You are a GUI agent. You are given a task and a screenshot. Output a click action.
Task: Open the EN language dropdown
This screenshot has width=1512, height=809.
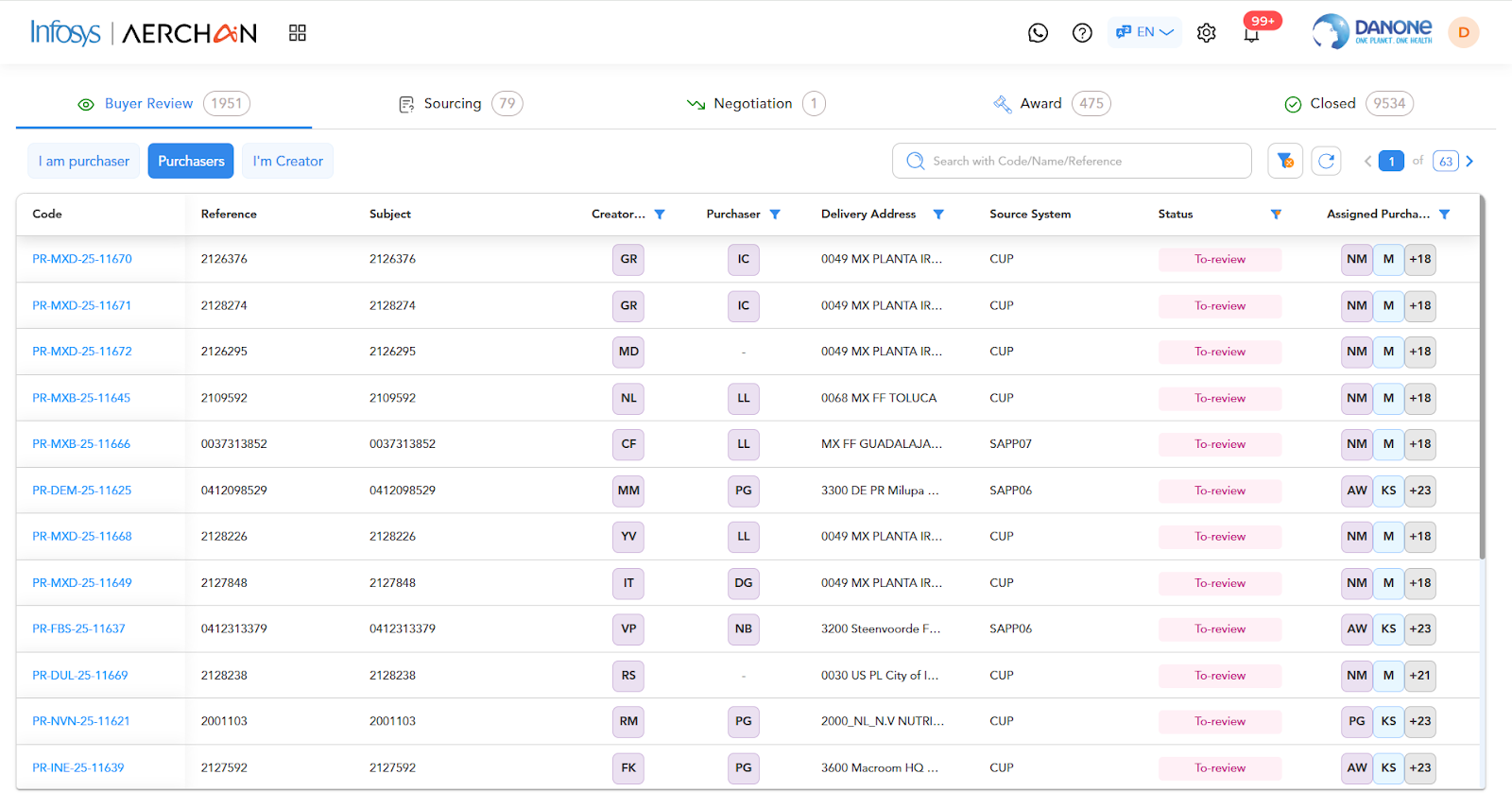click(x=1144, y=32)
